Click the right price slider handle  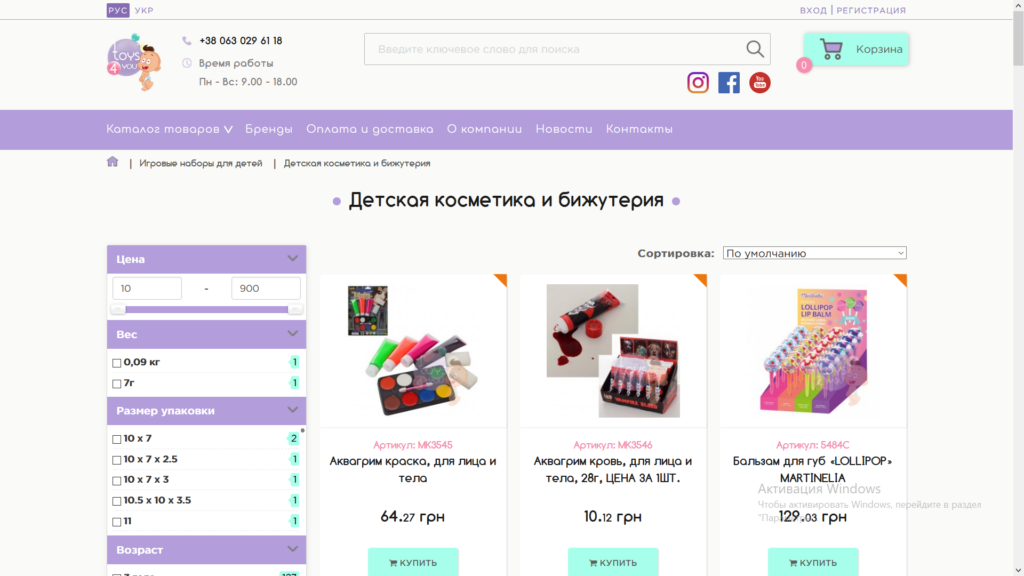point(295,310)
